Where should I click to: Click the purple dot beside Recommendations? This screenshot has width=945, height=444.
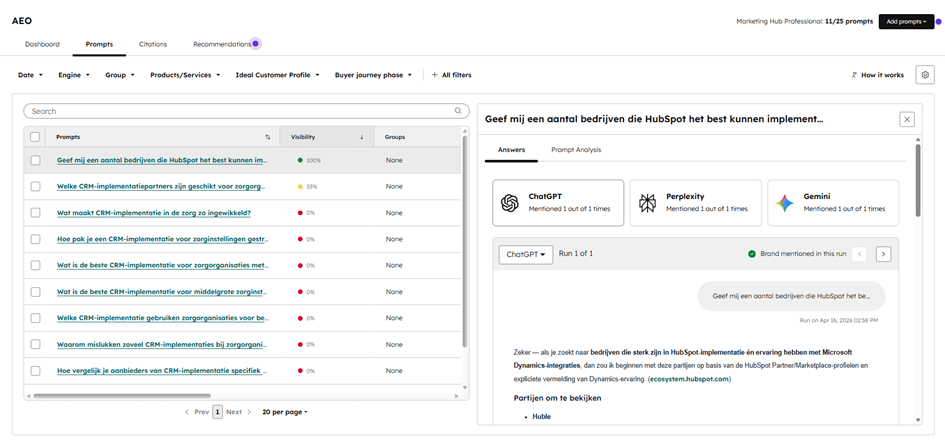(256, 43)
